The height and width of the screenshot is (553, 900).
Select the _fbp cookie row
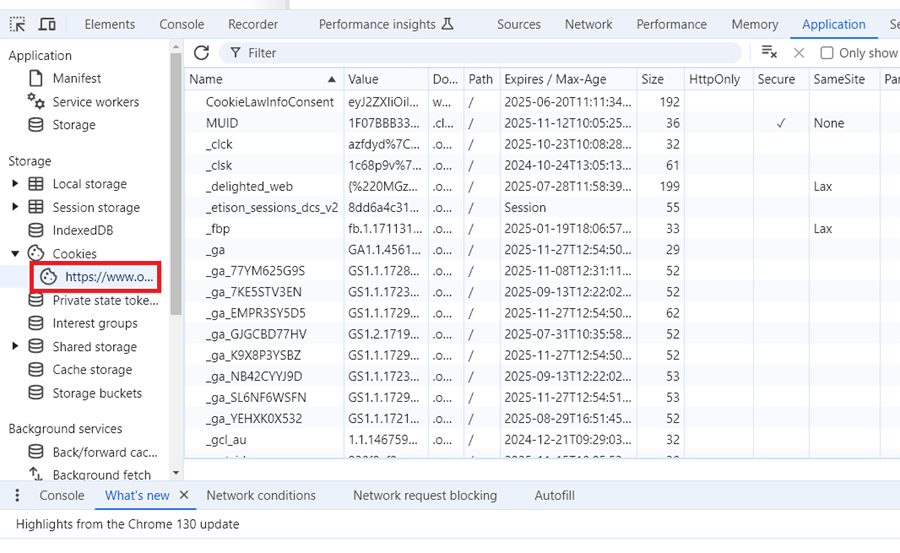[542, 229]
